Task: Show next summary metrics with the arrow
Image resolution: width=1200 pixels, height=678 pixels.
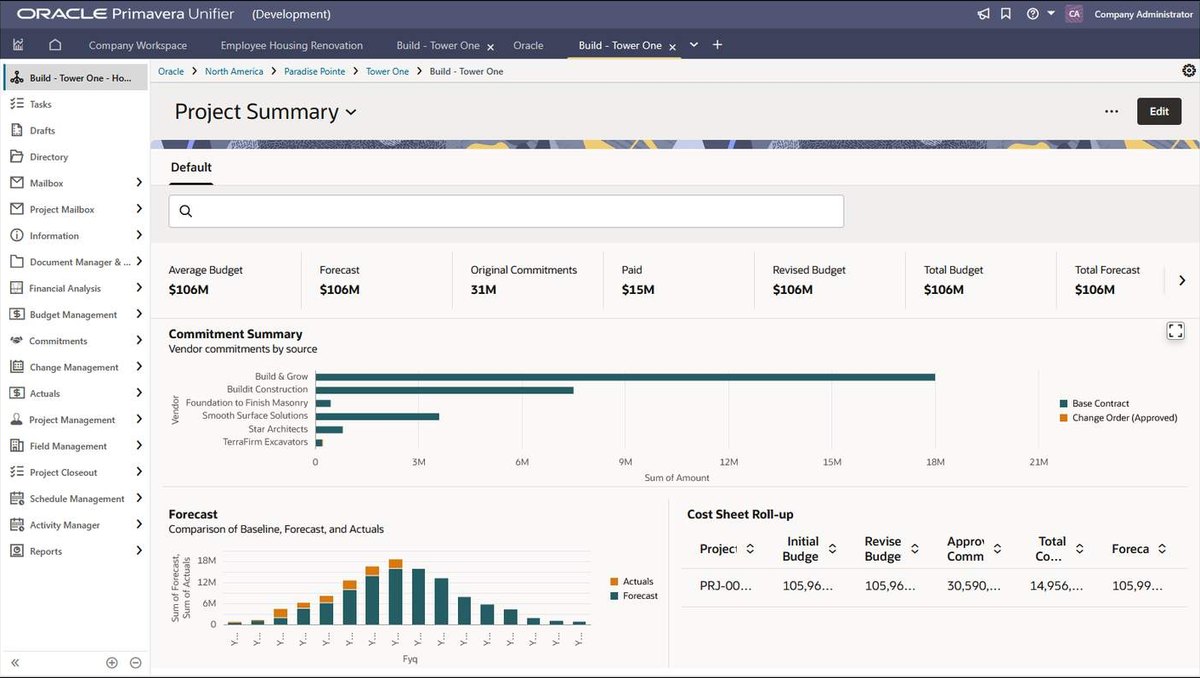Action: [1182, 281]
